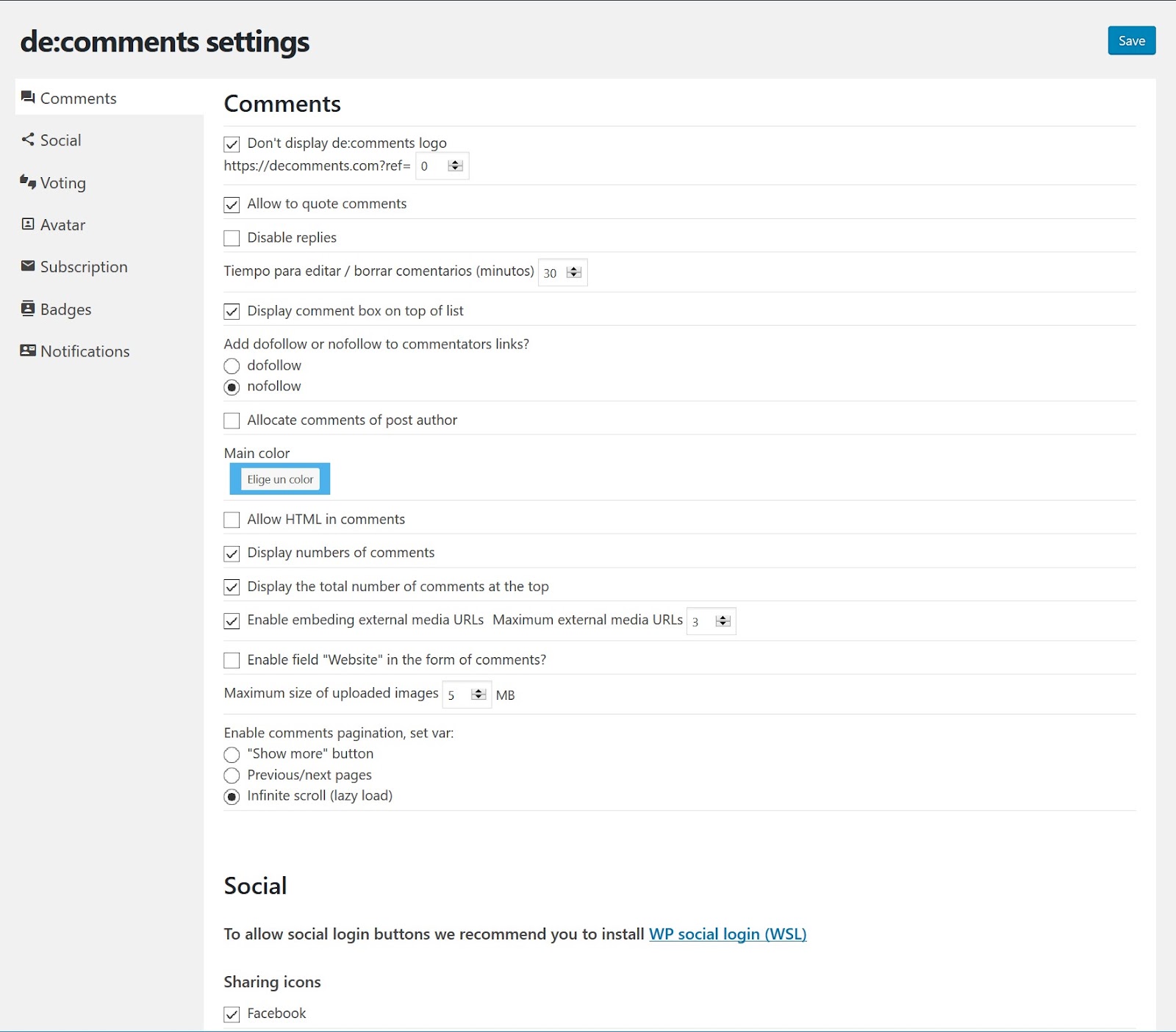The height and width of the screenshot is (1032, 1176).
Task: Select the dofollow radio option
Action: (232, 366)
